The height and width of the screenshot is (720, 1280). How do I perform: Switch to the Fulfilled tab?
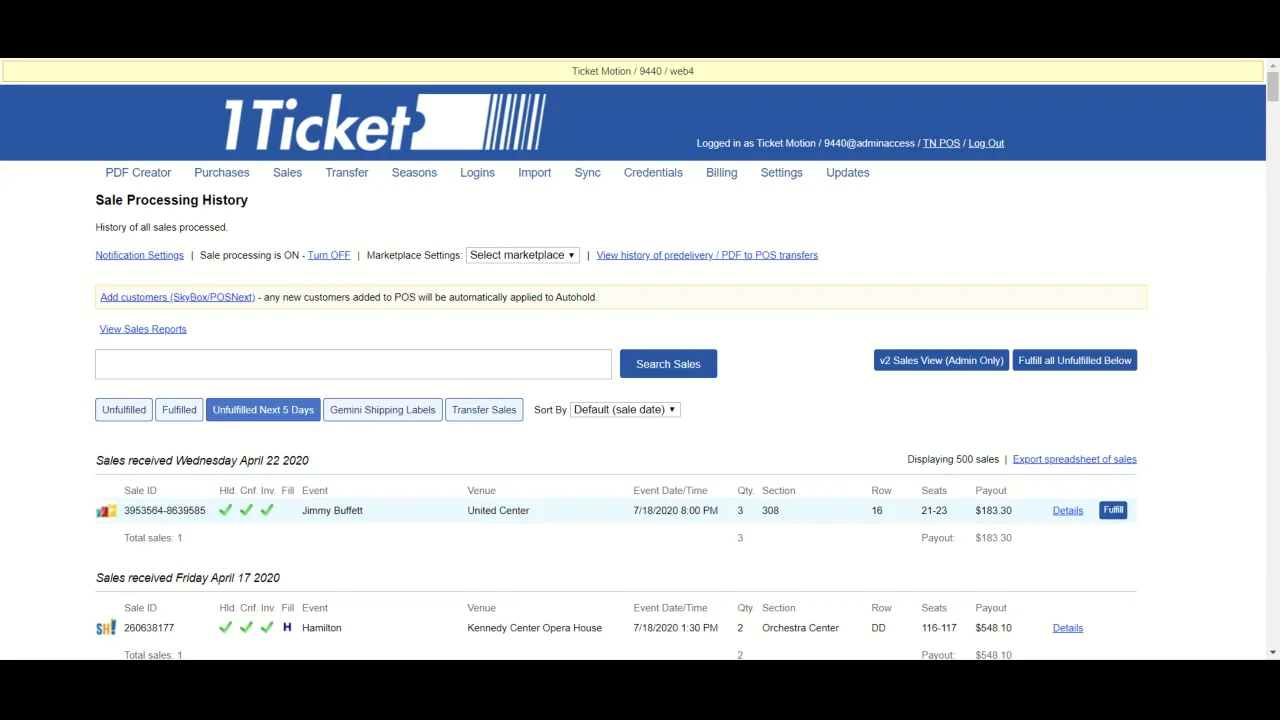[x=179, y=410]
